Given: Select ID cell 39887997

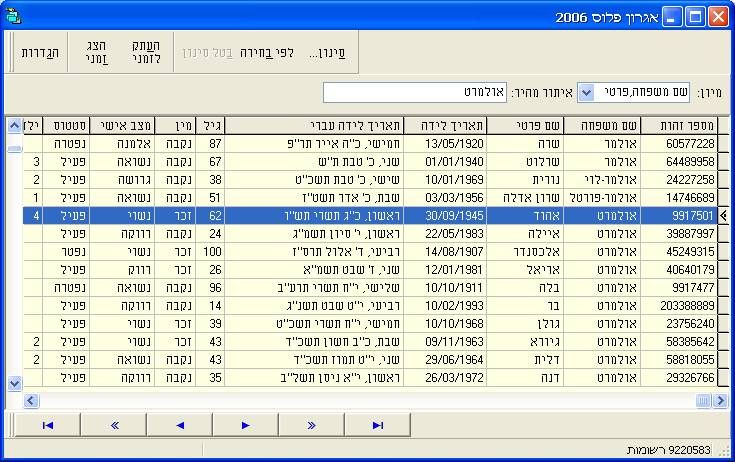Looking at the screenshot, I should 679,233.
